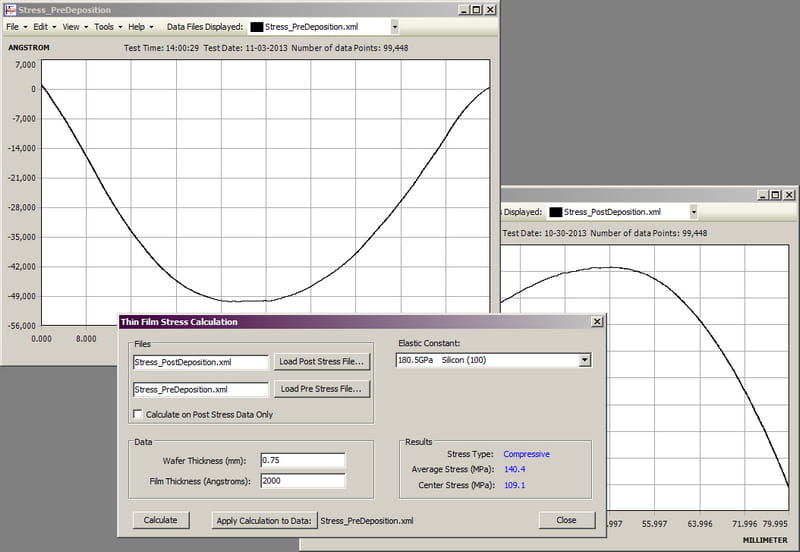800x552 pixels.
Task: Maximize the Stress_PreDeposition window
Action: [477, 9]
